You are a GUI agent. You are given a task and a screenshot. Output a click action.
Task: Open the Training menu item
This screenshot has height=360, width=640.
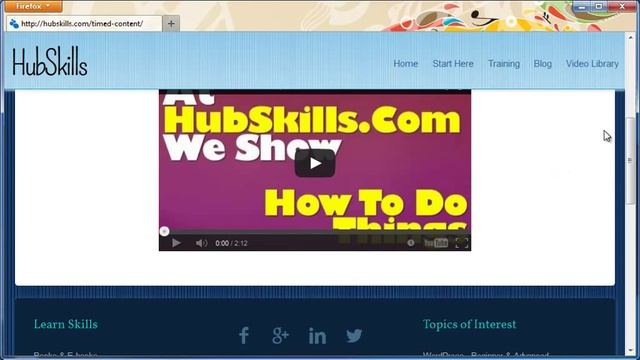click(504, 64)
